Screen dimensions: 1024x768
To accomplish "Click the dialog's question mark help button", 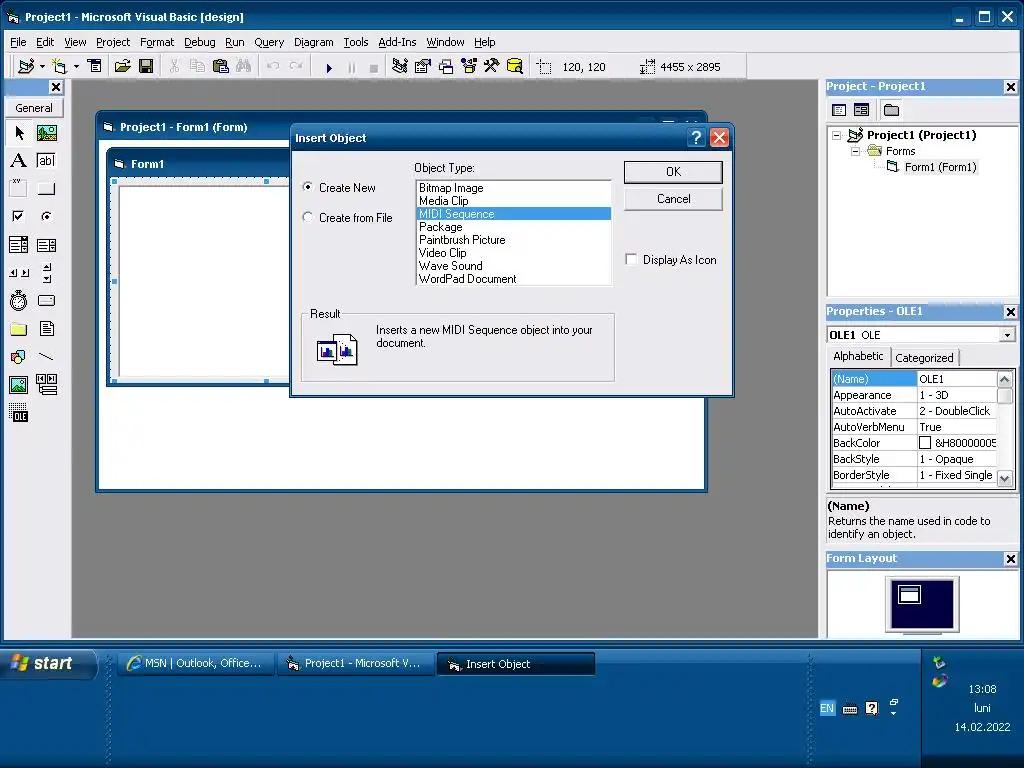I will pyautogui.click(x=696, y=138).
